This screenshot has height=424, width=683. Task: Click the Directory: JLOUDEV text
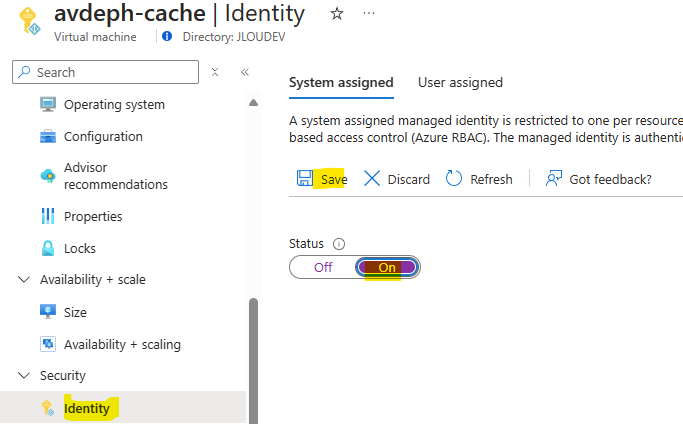[234, 37]
